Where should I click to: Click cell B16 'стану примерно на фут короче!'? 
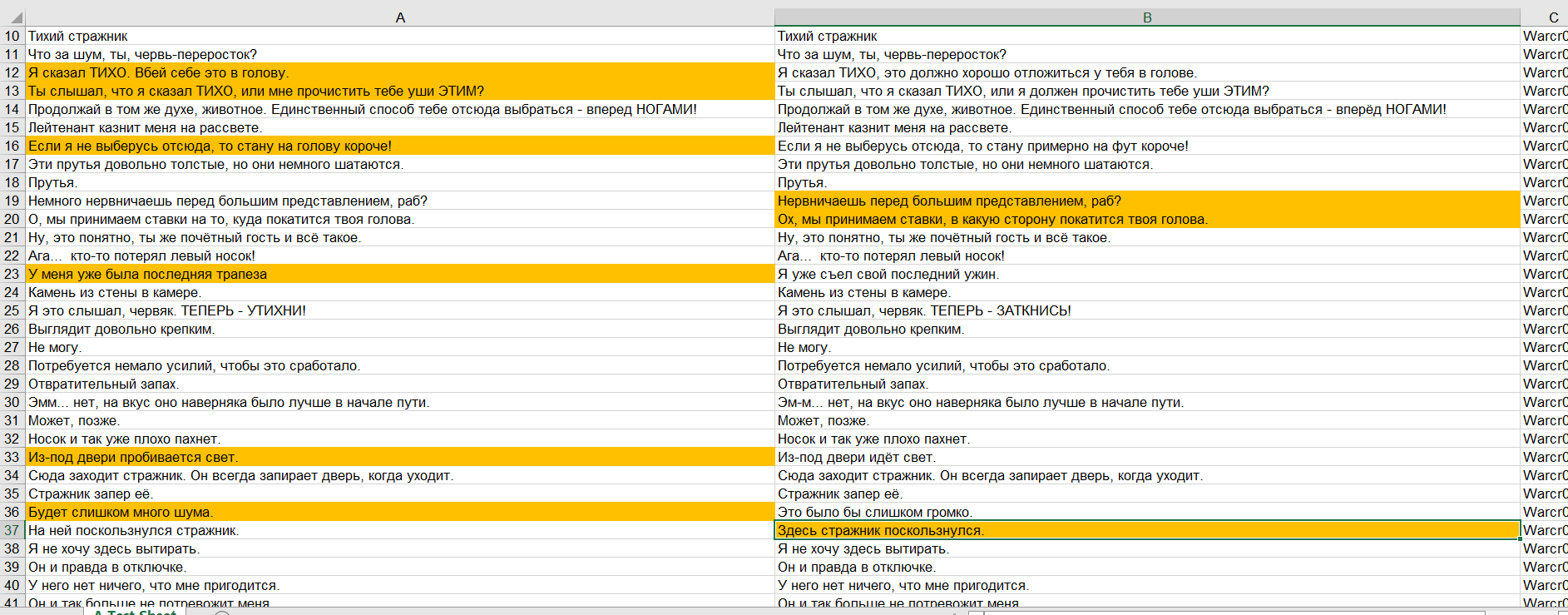point(1147,146)
